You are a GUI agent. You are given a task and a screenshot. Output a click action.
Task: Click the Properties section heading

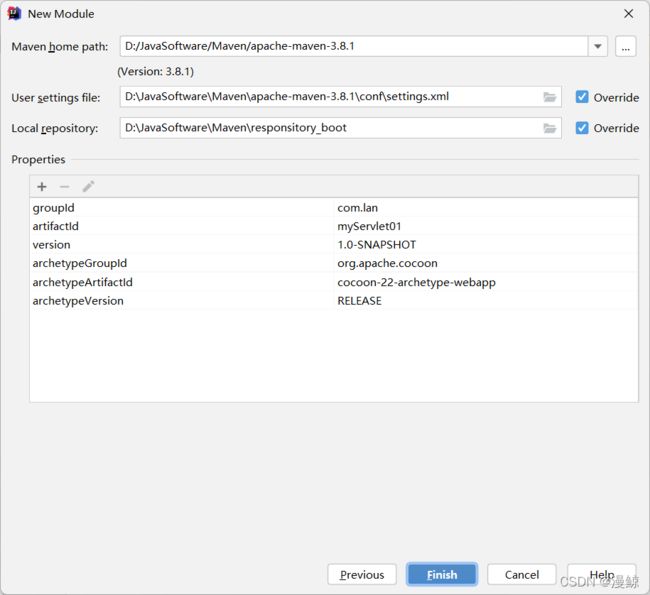point(38,160)
